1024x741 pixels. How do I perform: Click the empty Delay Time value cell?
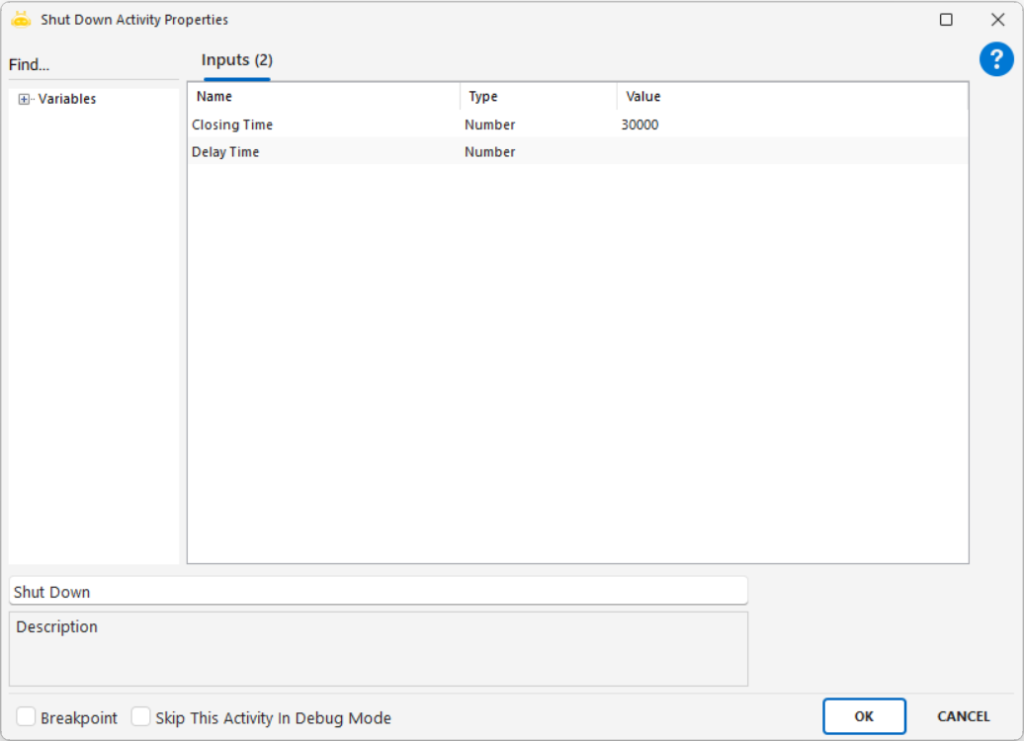(x=790, y=152)
